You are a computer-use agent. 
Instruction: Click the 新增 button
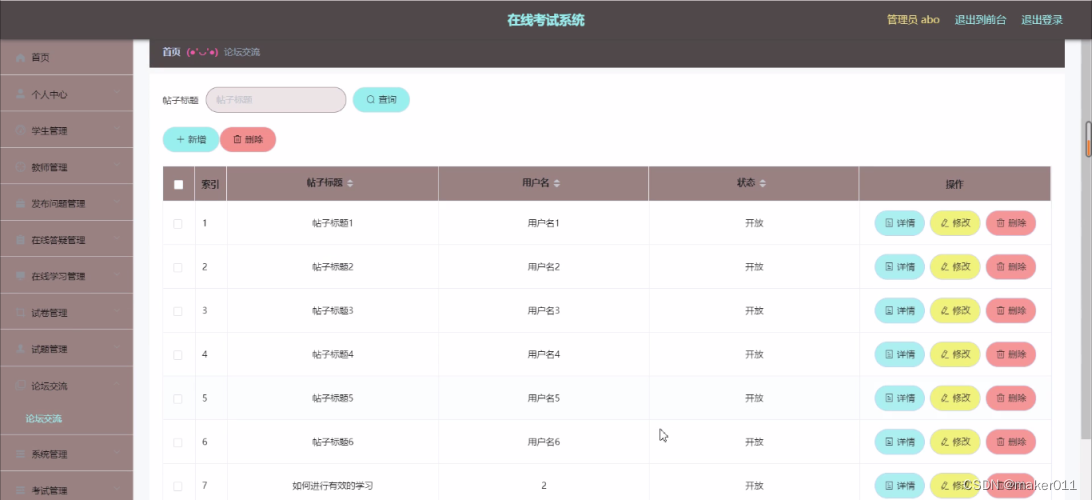click(191, 139)
